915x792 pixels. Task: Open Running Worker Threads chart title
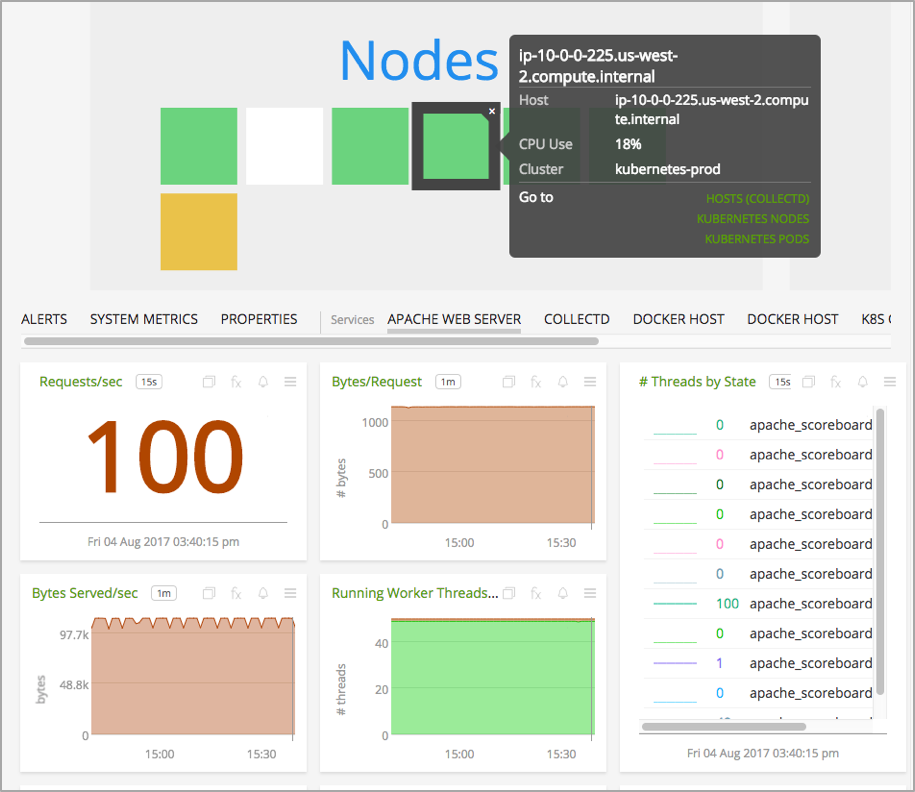415,593
